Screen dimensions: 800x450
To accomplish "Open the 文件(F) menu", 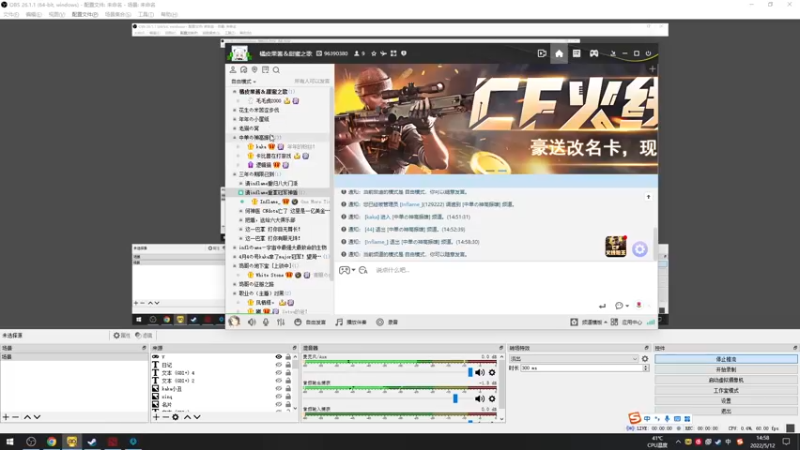I will tap(11, 14).
